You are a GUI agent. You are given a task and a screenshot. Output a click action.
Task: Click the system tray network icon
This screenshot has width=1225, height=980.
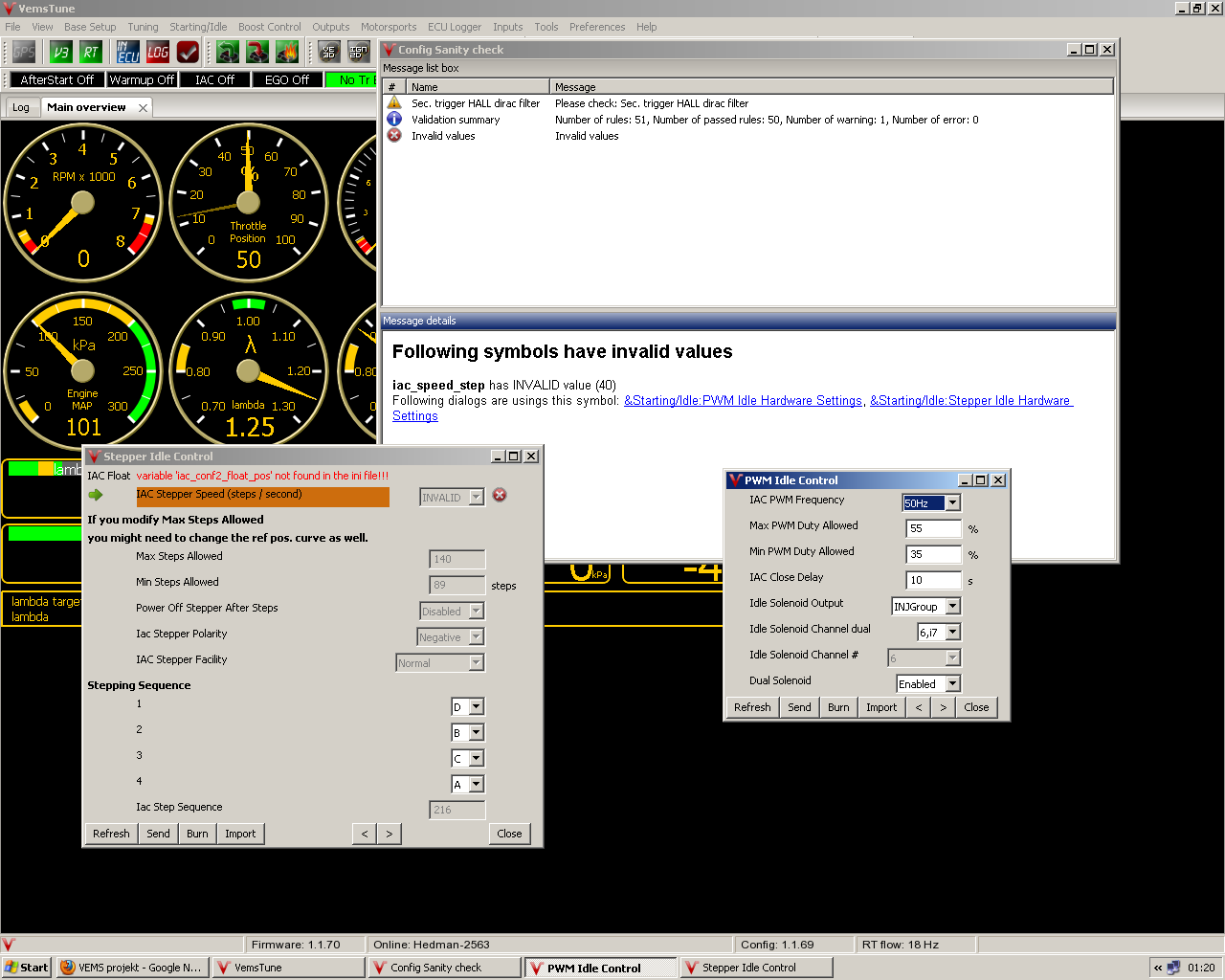pyautogui.click(x=1173, y=968)
